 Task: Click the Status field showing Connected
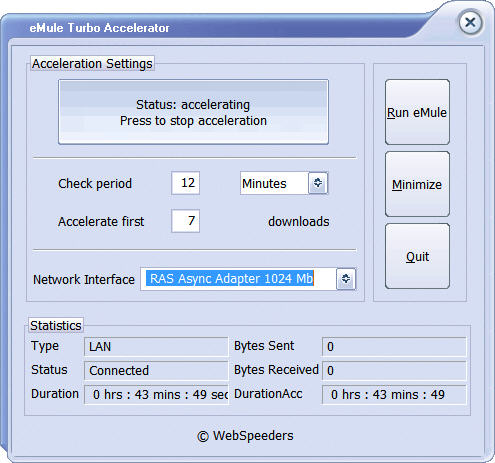coord(156,371)
